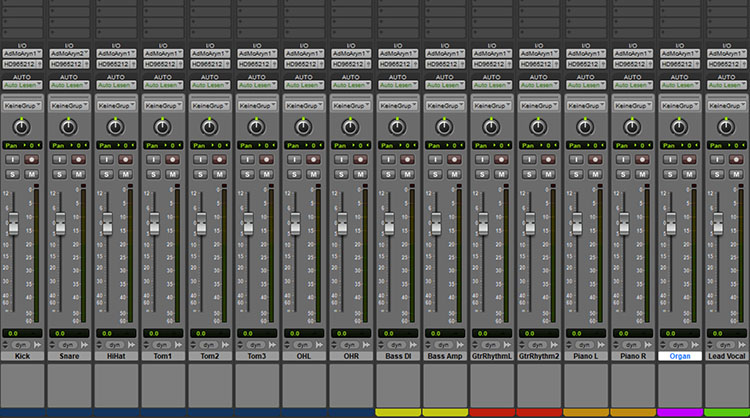Enable input monitor on GtrRhythmL track
This screenshot has width=750, height=418.
pos(482,160)
